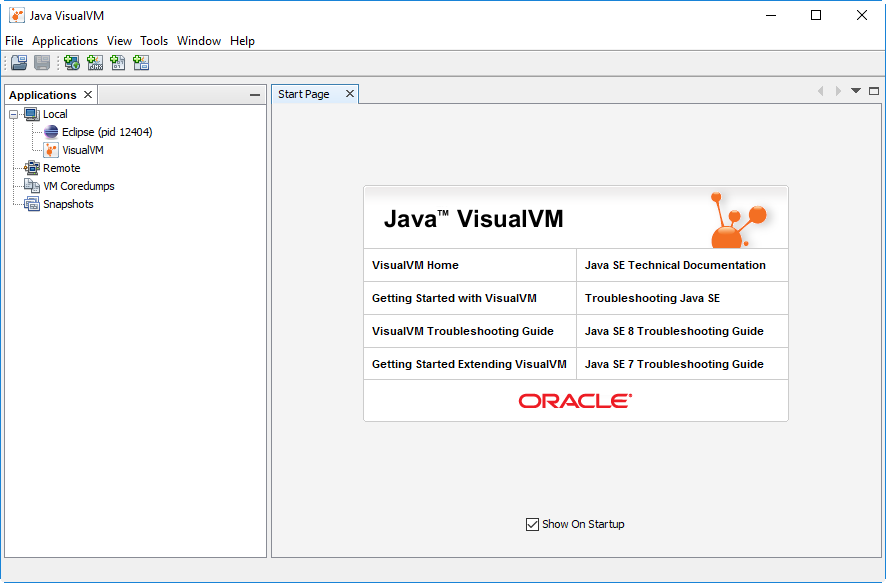
Task: Close the Start Page tab
Action: point(350,94)
